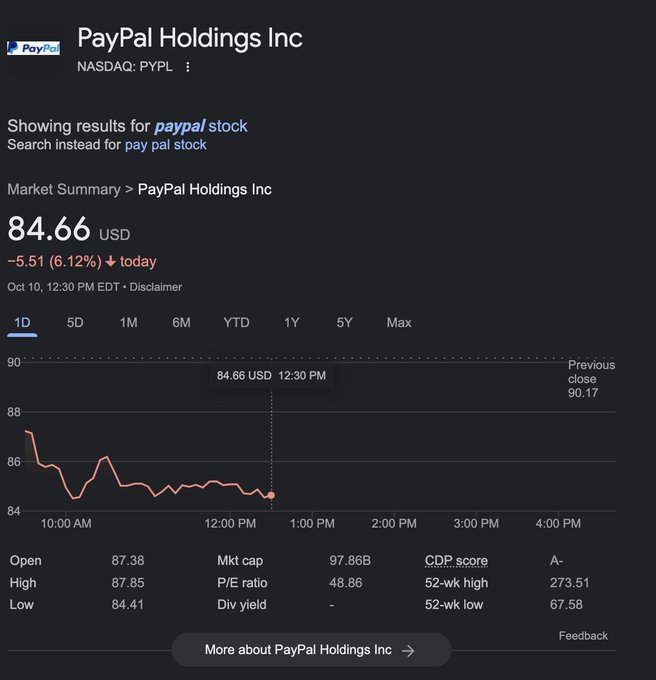Send Feedback on the stock card
The height and width of the screenshot is (680, 656).
[583, 636]
